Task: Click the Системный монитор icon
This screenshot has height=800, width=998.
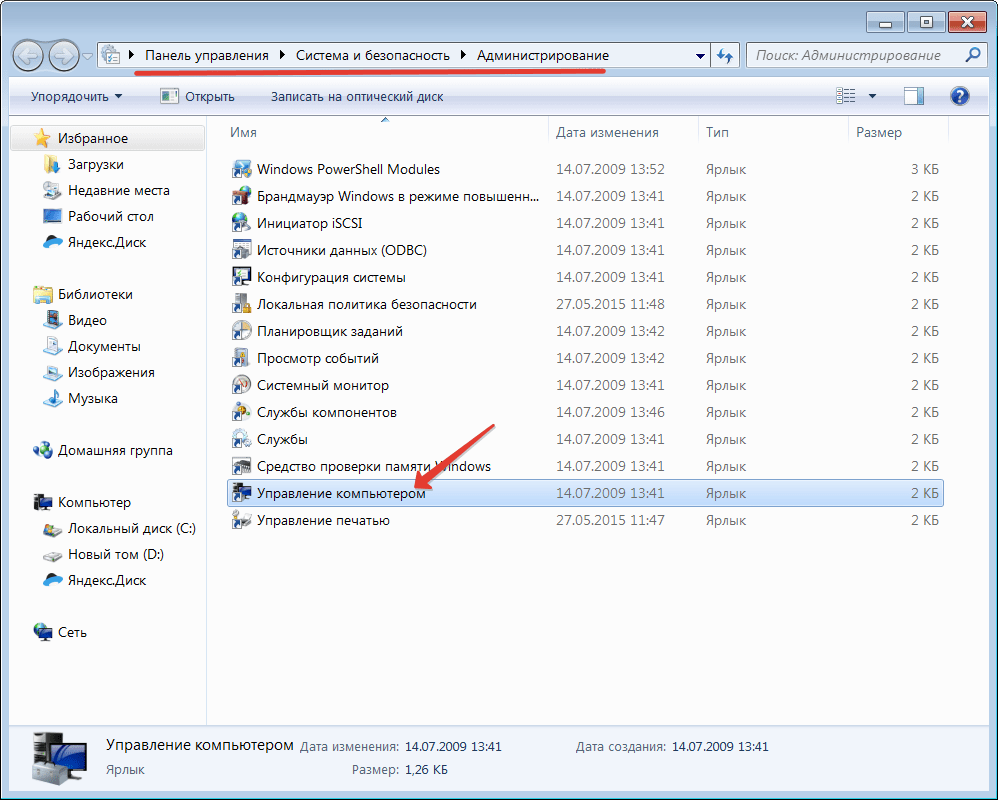Action: tap(241, 385)
